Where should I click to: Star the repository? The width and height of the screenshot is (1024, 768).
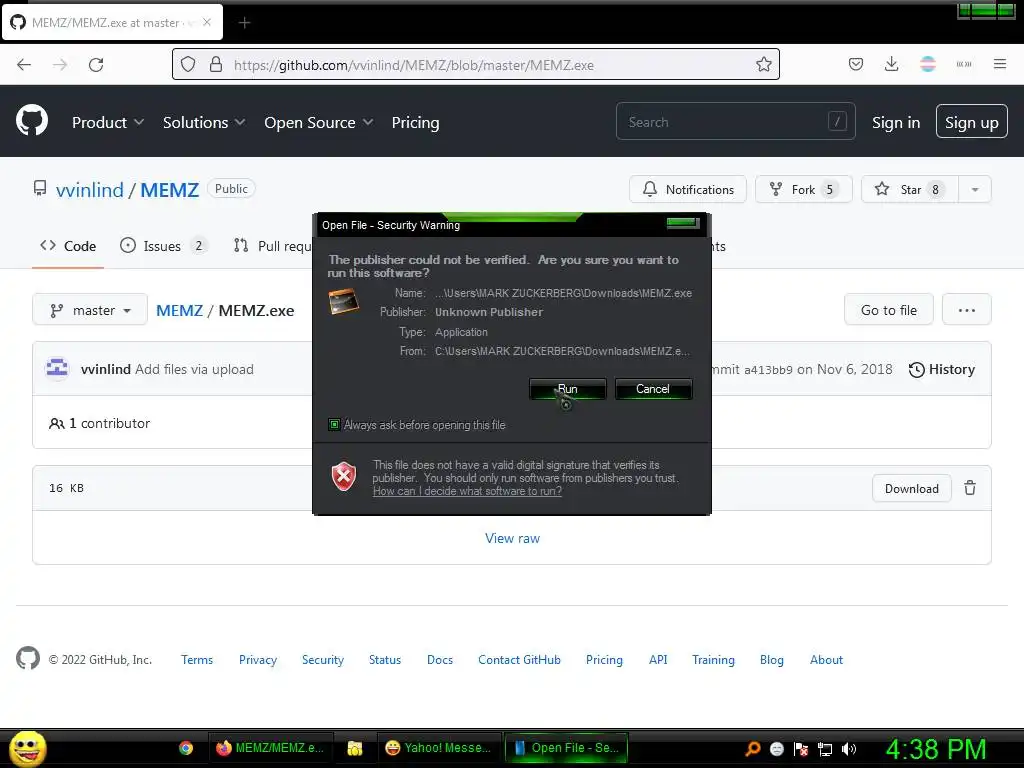click(910, 189)
